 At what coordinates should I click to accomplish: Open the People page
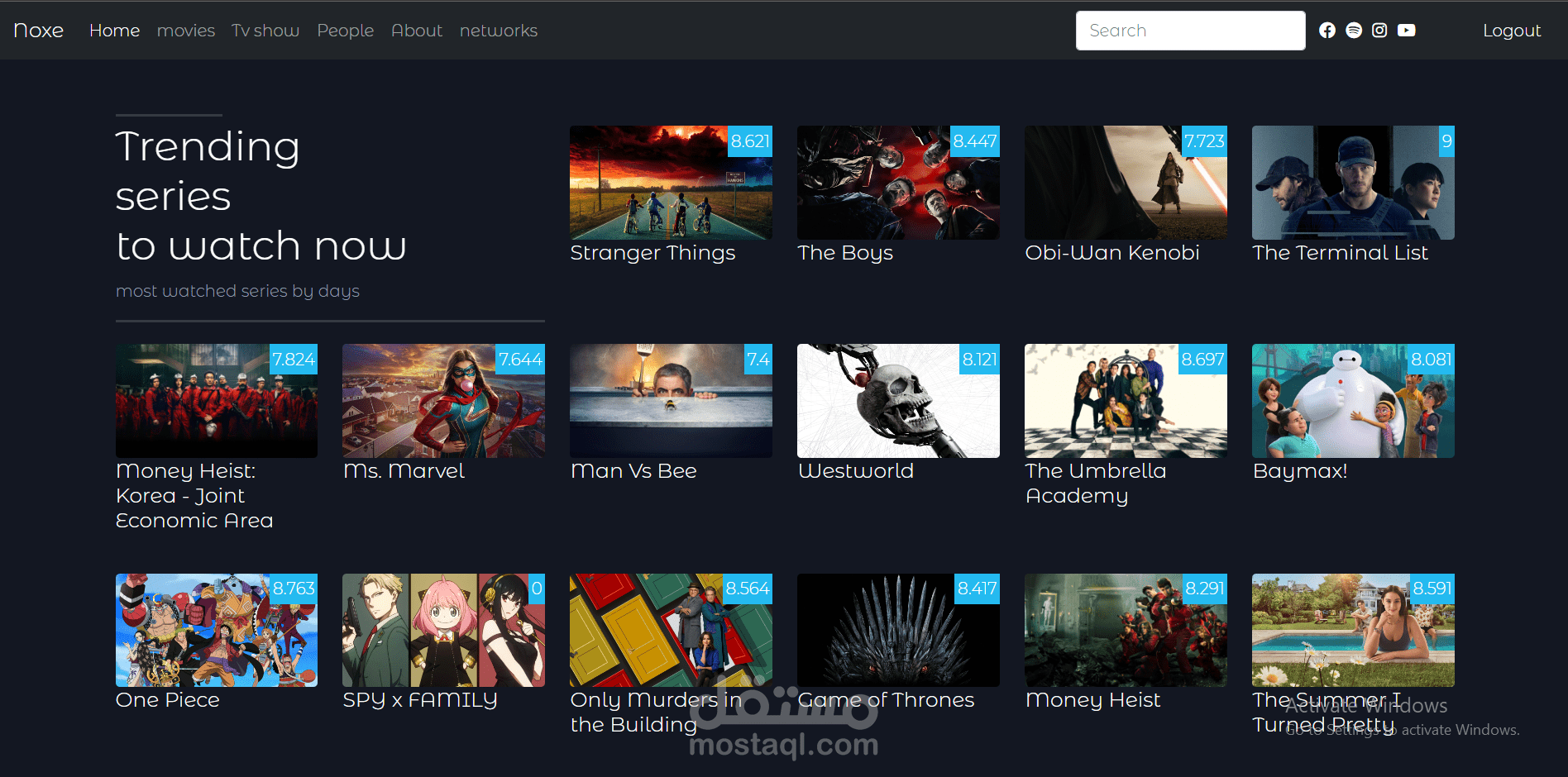(x=346, y=31)
